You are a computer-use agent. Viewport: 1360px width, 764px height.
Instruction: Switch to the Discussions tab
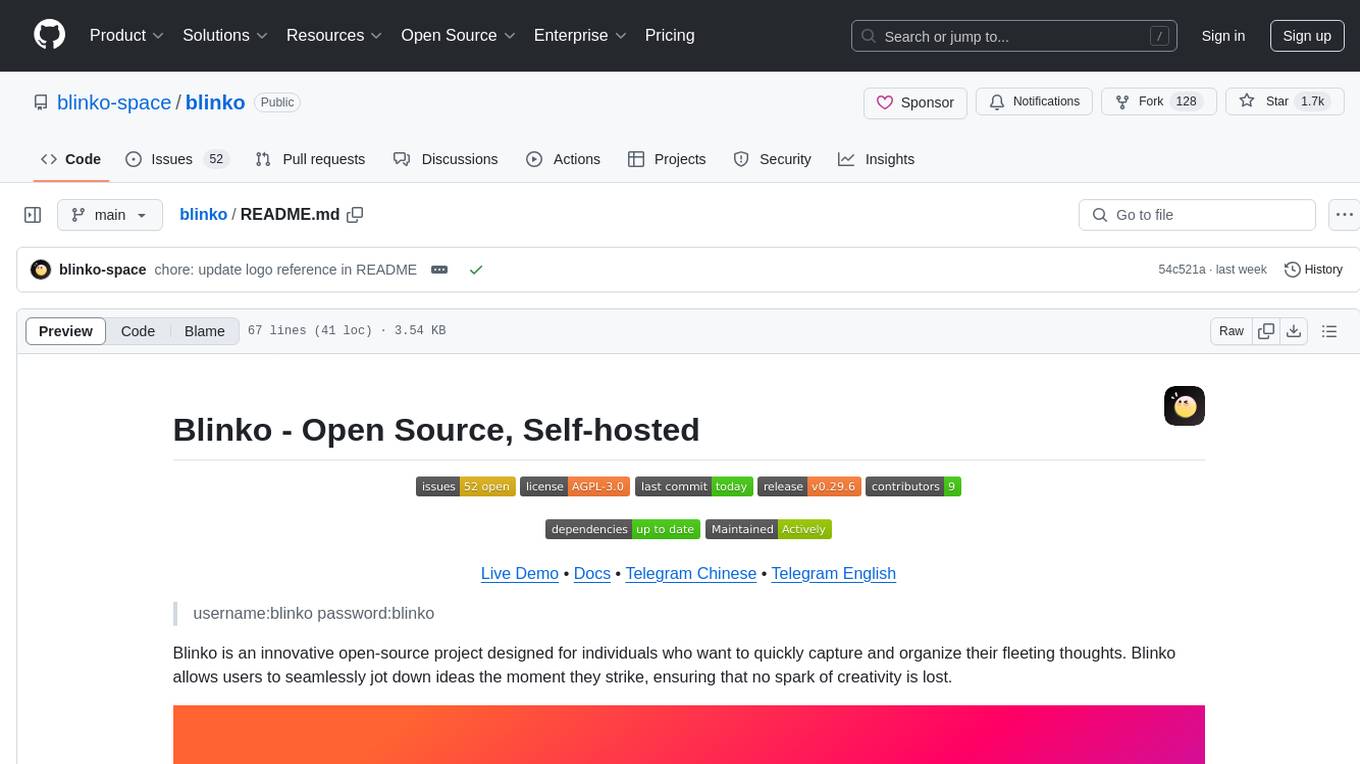(446, 159)
